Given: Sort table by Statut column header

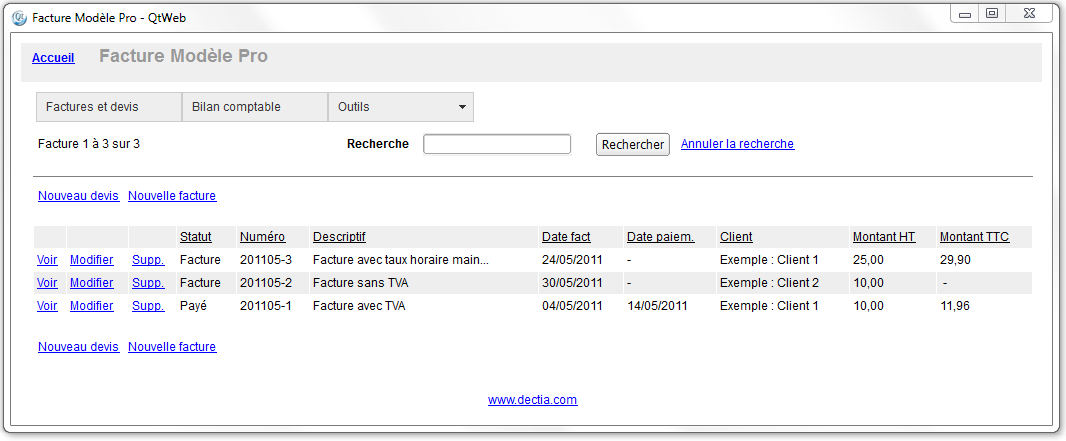Looking at the screenshot, I should pos(196,237).
